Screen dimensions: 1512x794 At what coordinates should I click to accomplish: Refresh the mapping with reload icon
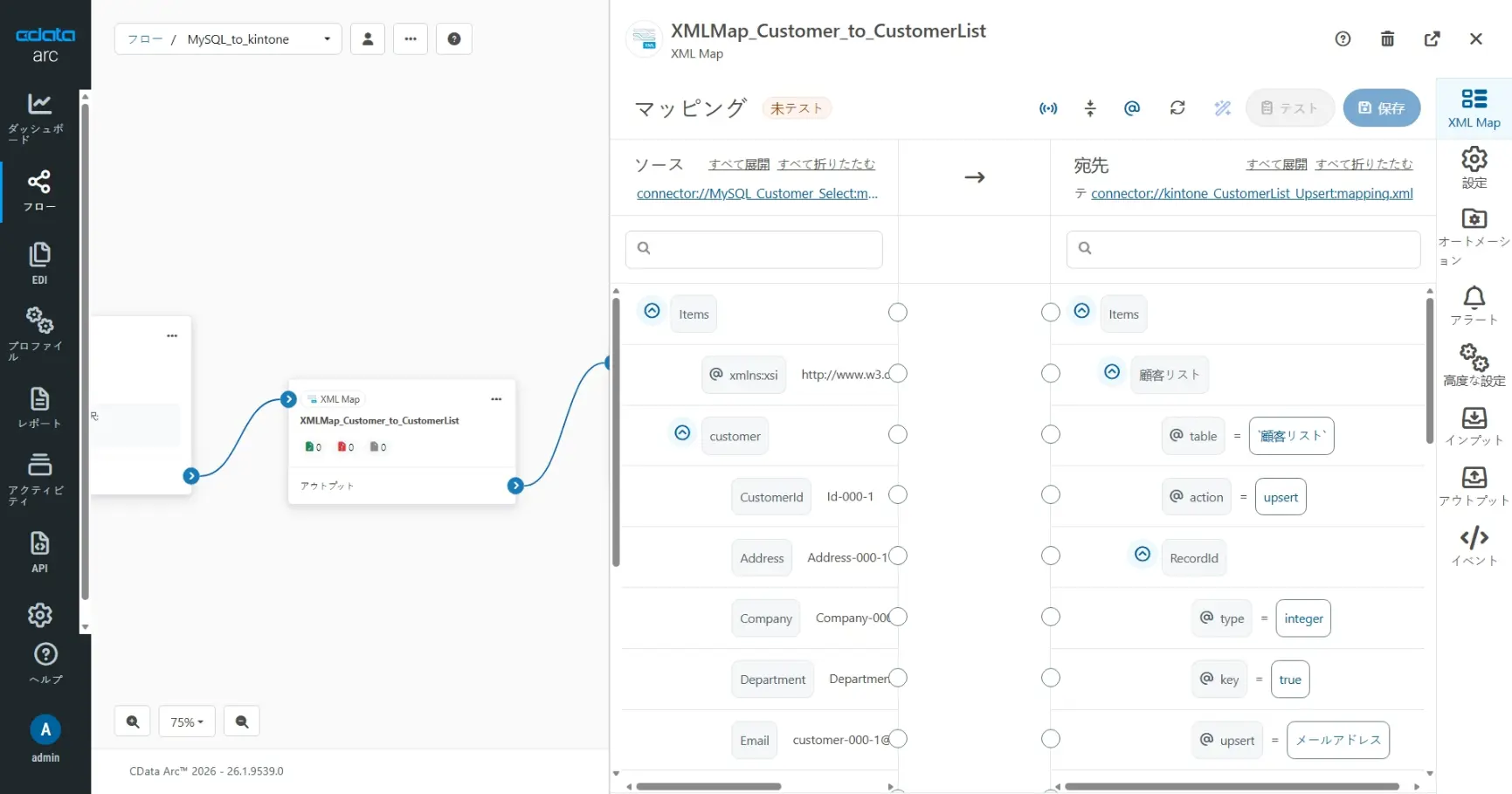coord(1177,108)
